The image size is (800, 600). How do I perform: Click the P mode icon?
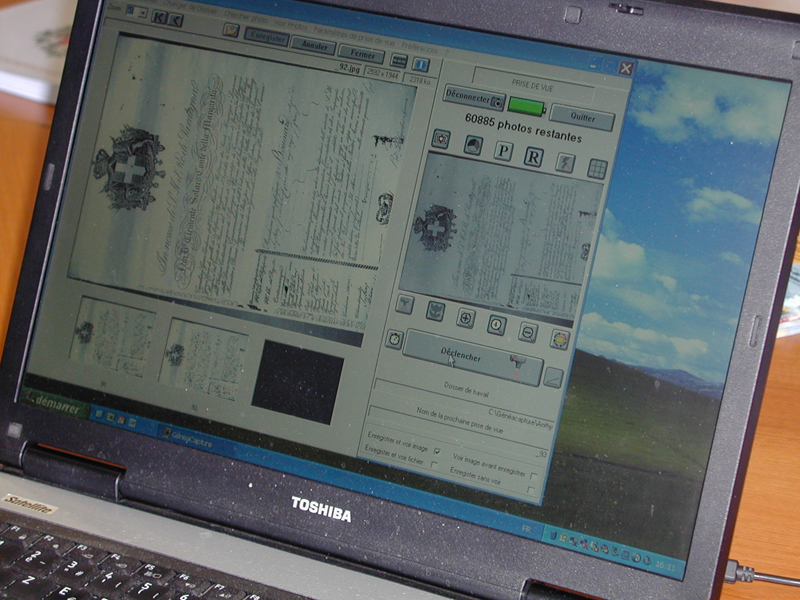point(503,151)
